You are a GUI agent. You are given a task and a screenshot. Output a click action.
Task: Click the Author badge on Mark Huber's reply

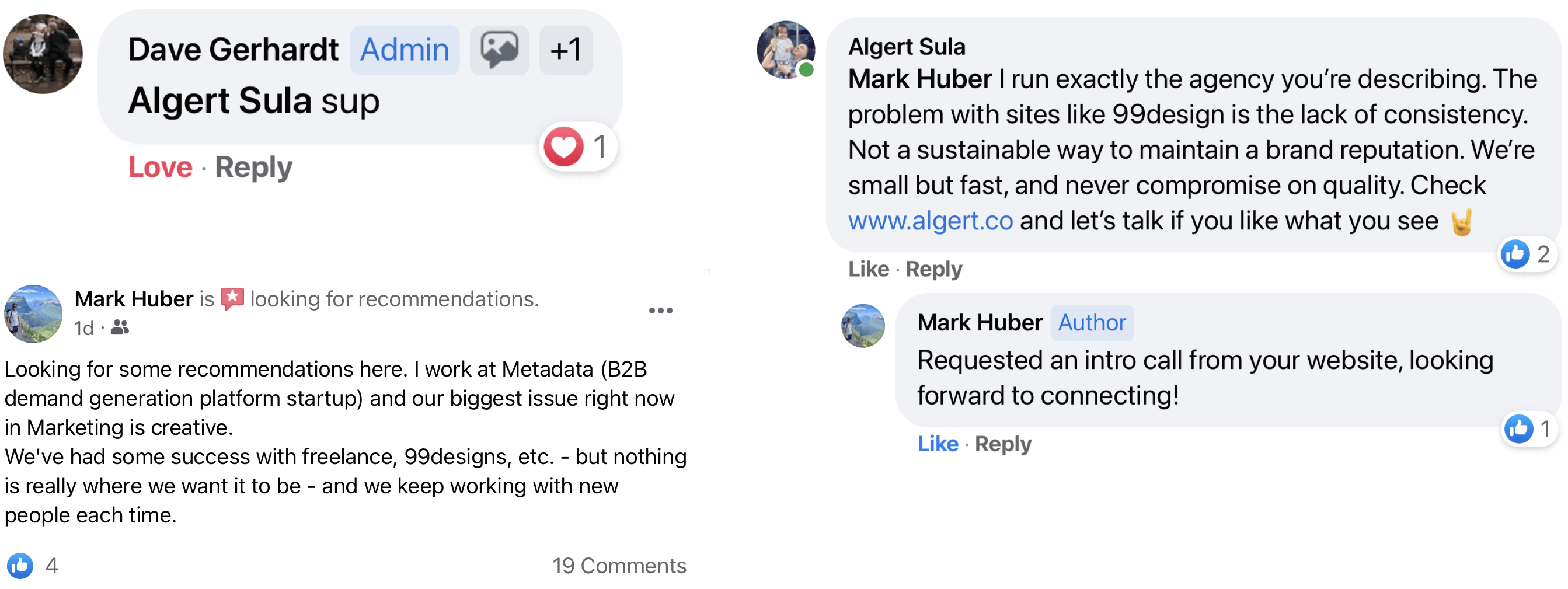coord(1092,323)
